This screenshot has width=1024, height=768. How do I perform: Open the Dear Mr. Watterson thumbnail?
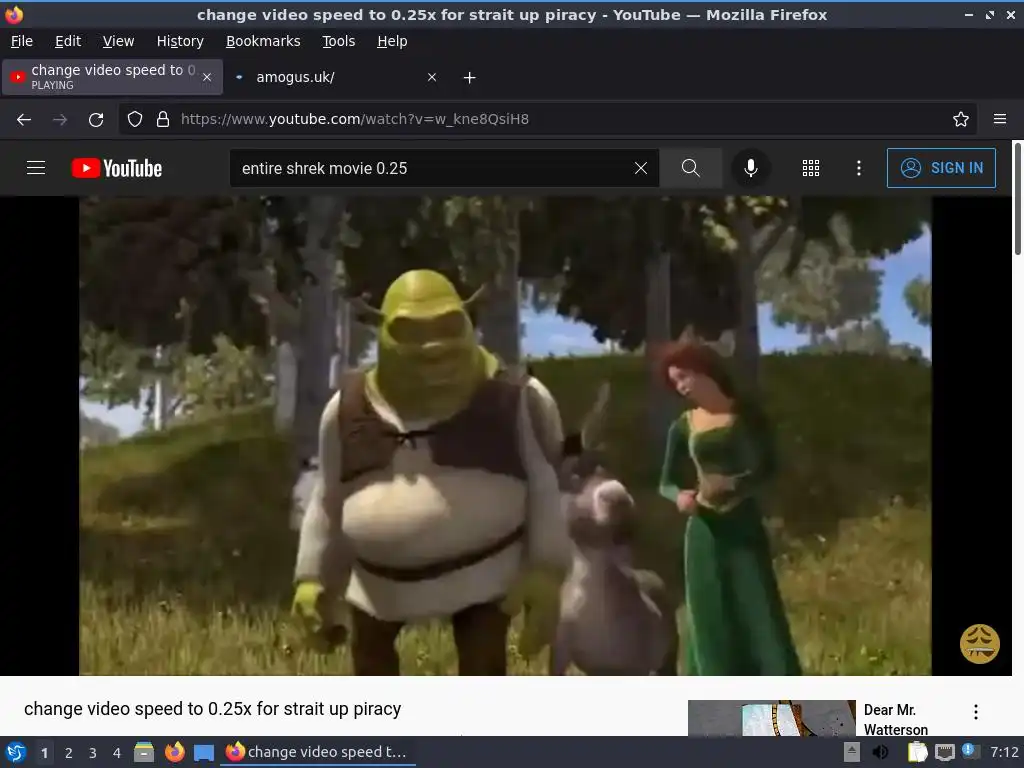click(x=771, y=718)
